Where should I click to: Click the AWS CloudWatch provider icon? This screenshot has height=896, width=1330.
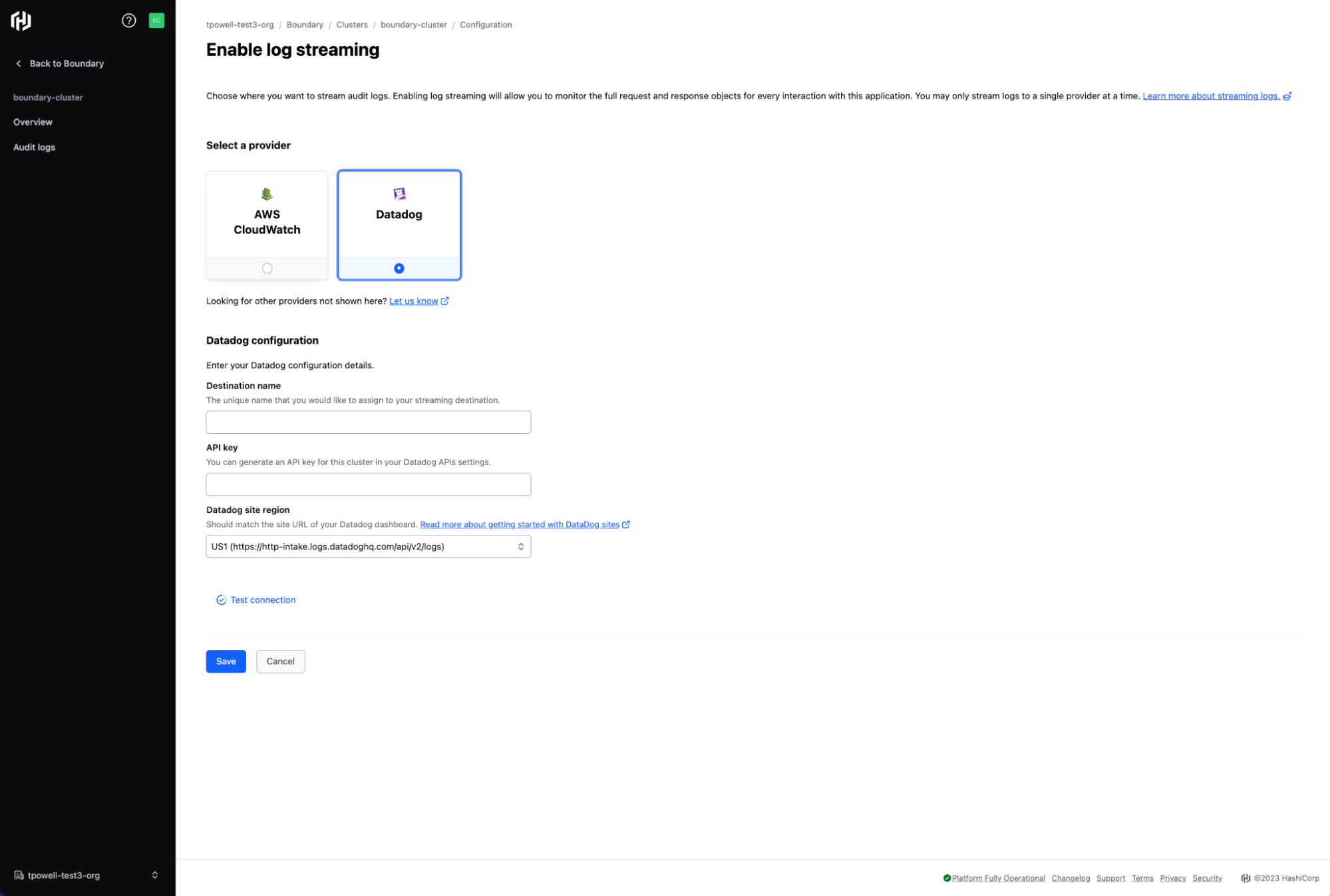266,193
